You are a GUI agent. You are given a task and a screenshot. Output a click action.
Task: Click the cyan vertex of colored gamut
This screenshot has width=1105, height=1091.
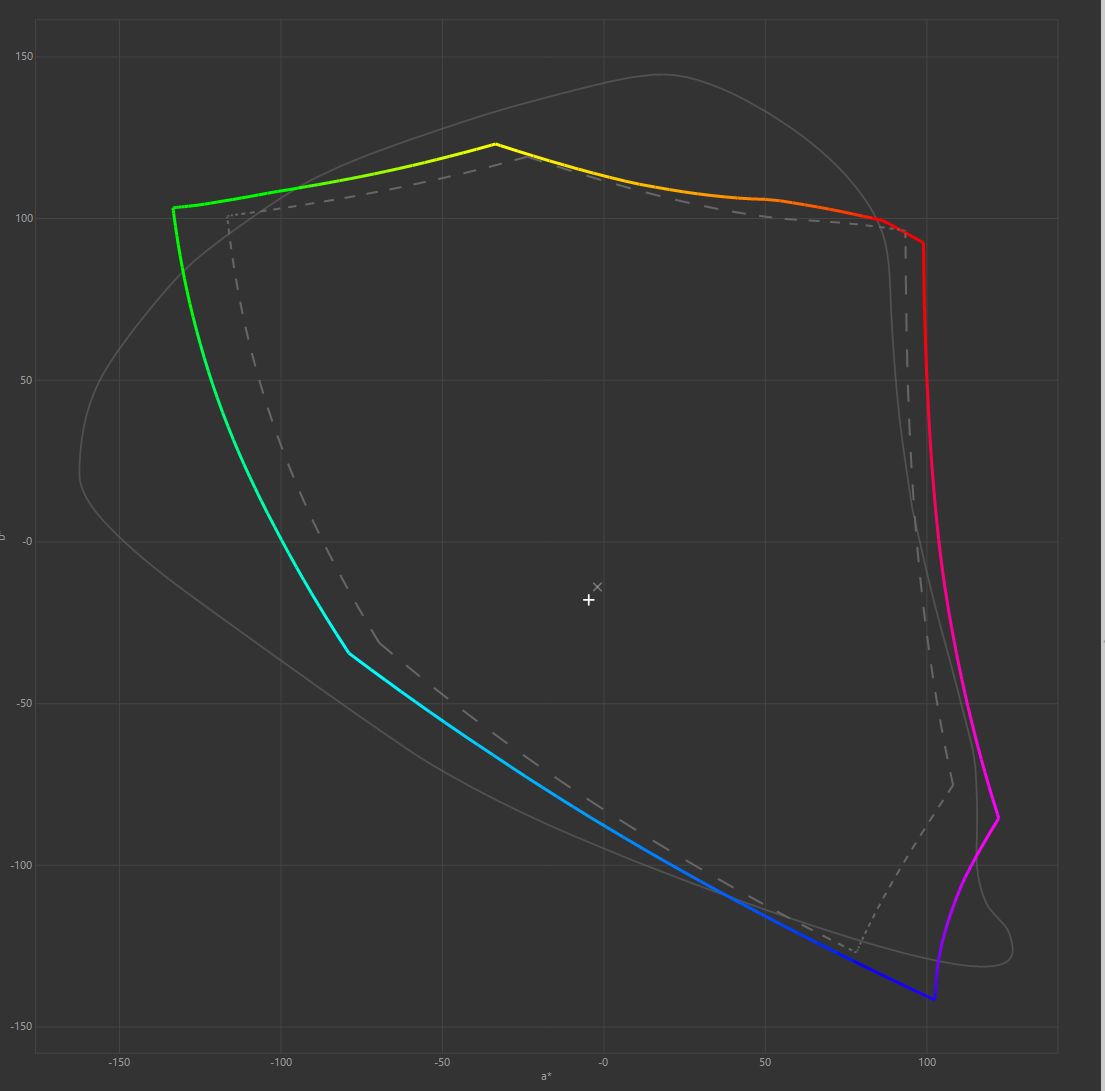[349, 653]
